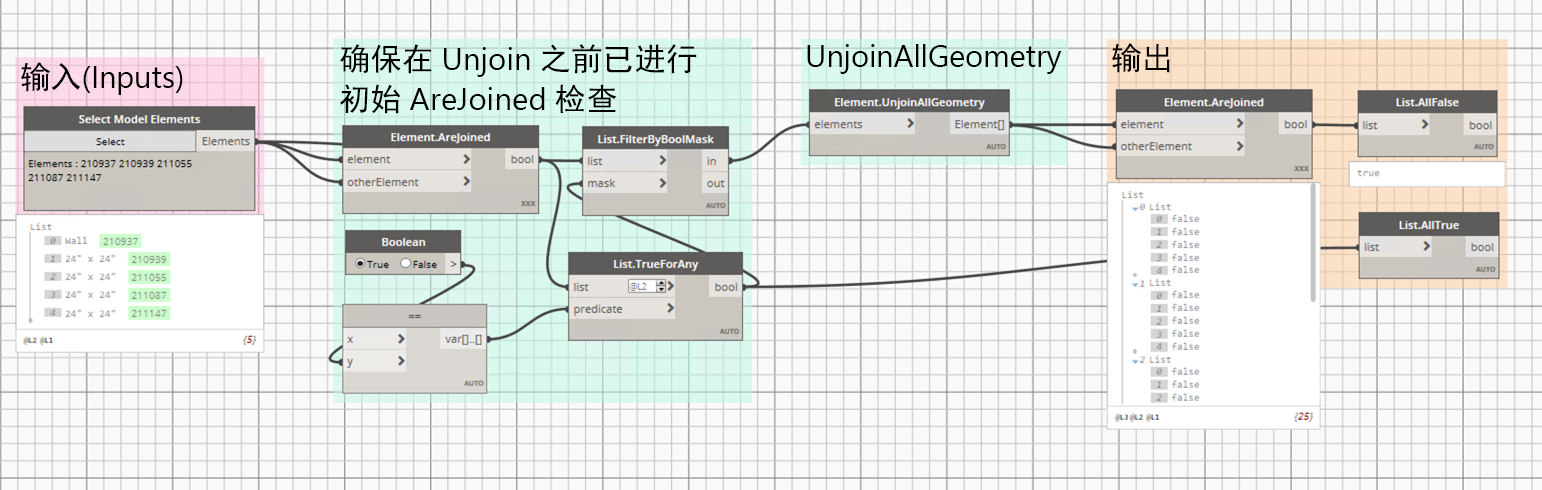Click element ID 210937 in the inputs list
Viewport: 1542px width, 490px height.
coord(120,241)
